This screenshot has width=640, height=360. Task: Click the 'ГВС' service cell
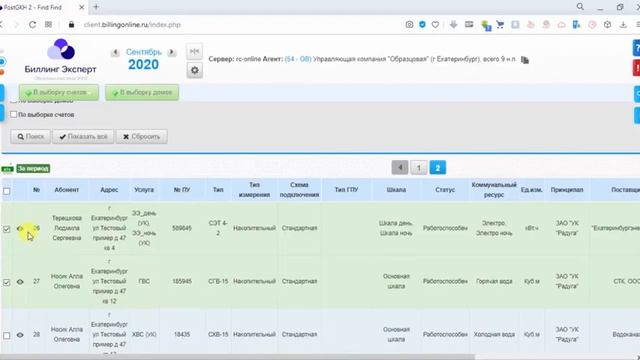pyautogui.click(x=144, y=281)
